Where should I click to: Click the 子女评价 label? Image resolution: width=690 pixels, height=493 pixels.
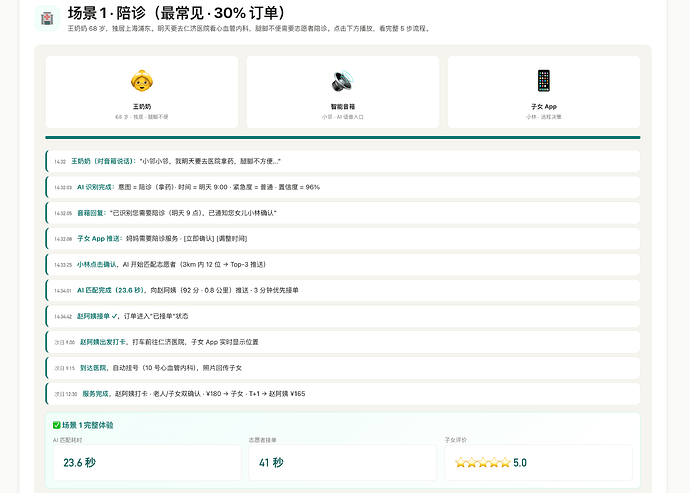(x=456, y=440)
